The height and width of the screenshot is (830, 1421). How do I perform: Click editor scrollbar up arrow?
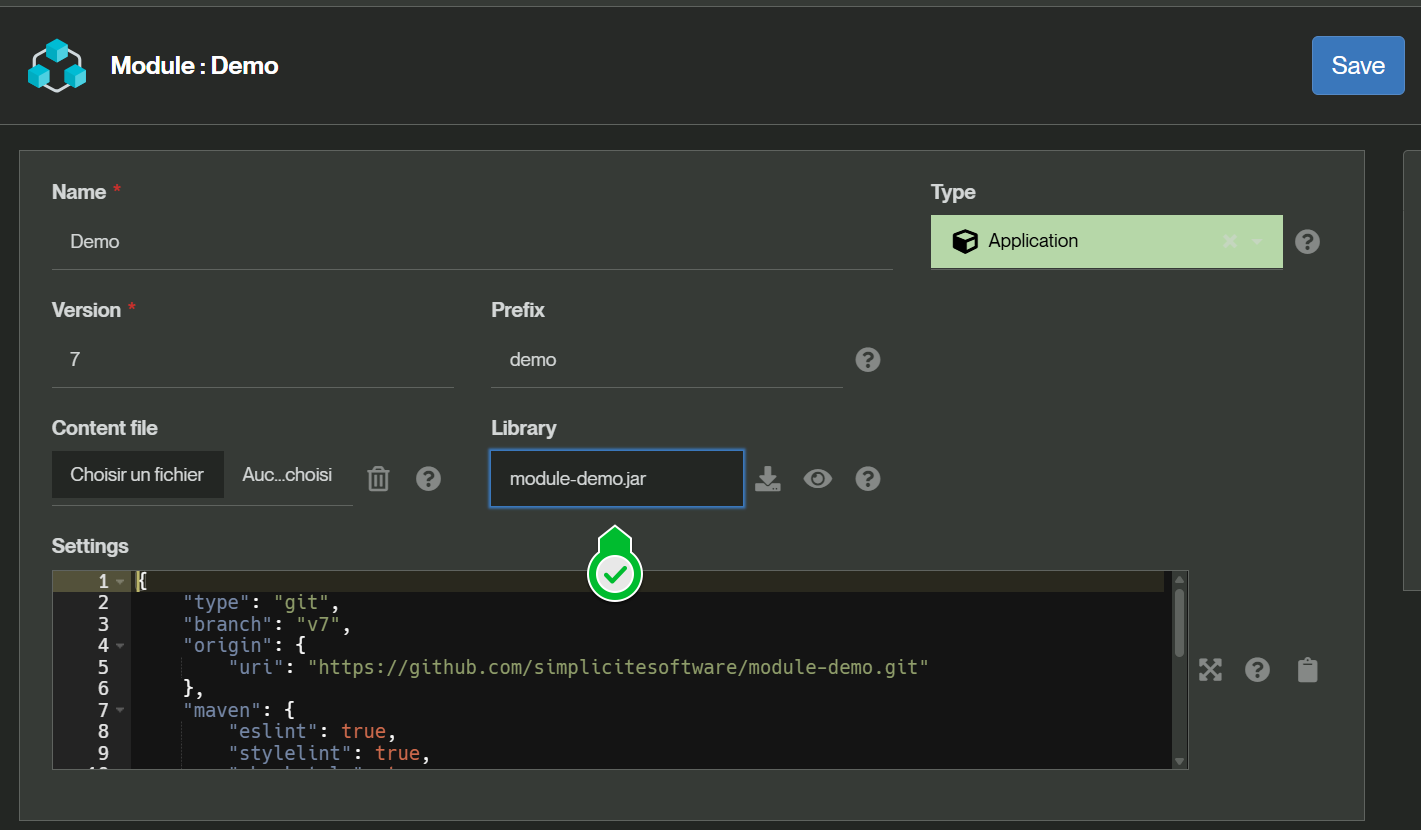pos(1179,580)
